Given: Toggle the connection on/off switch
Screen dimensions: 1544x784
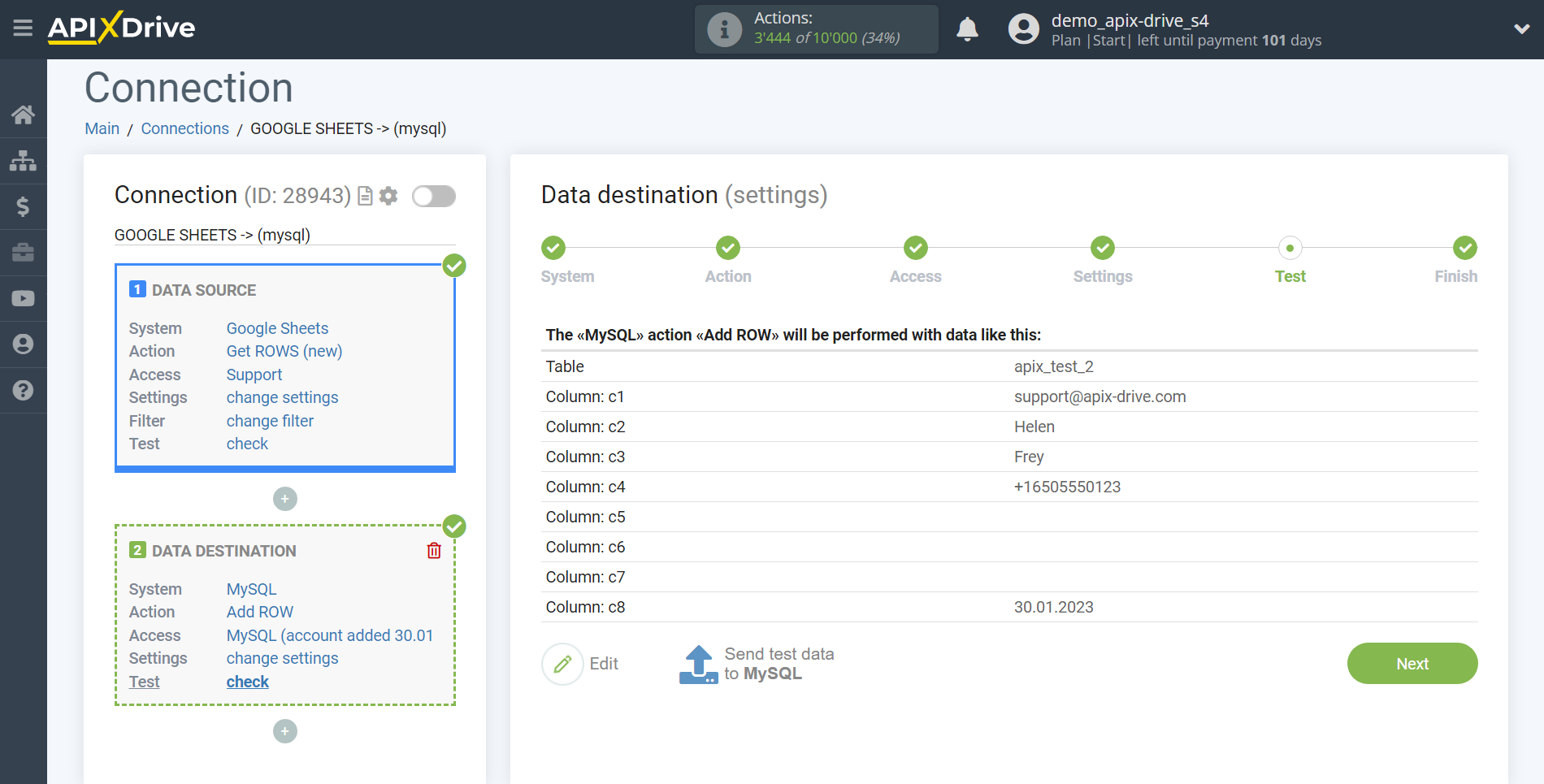Looking at the screenshot, I should [433, 196].
